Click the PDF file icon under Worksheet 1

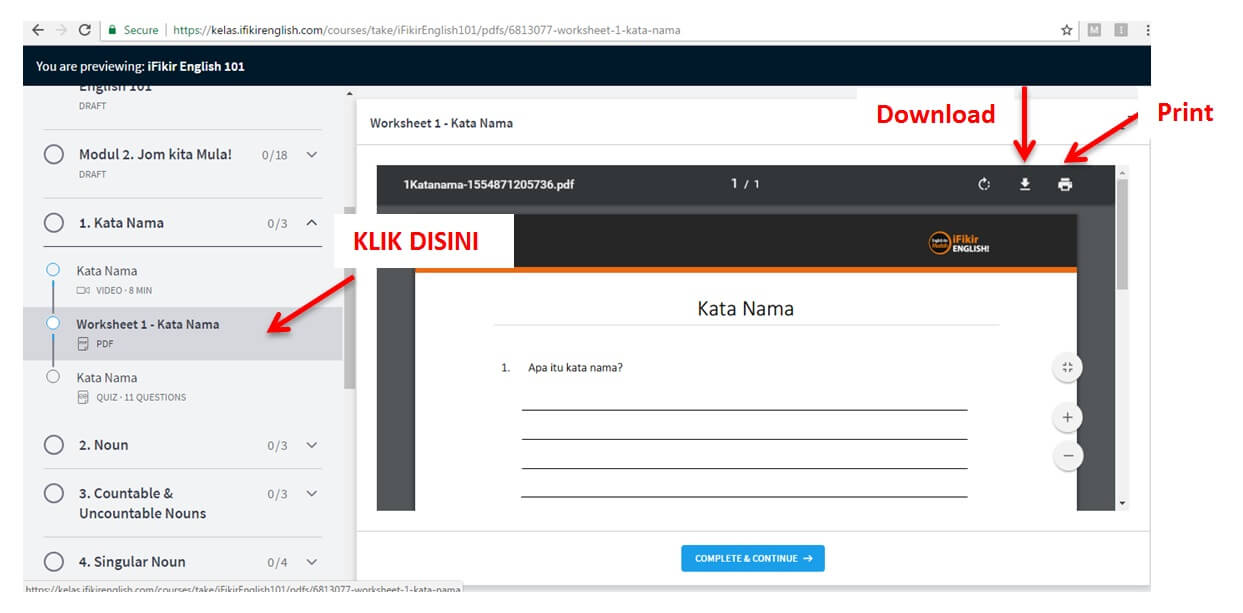(83, 343)
